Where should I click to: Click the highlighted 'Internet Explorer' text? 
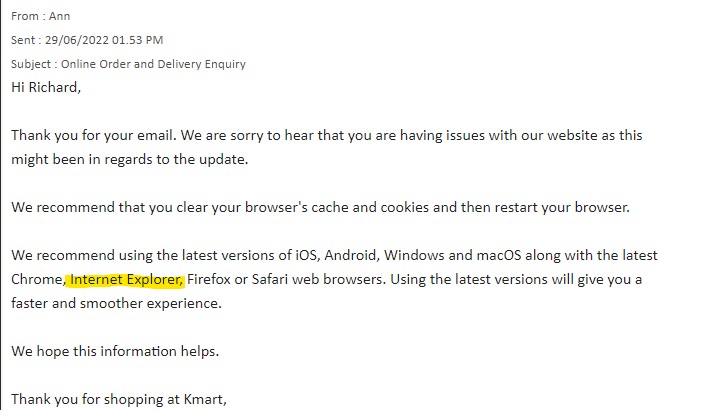tap(128, 279)
